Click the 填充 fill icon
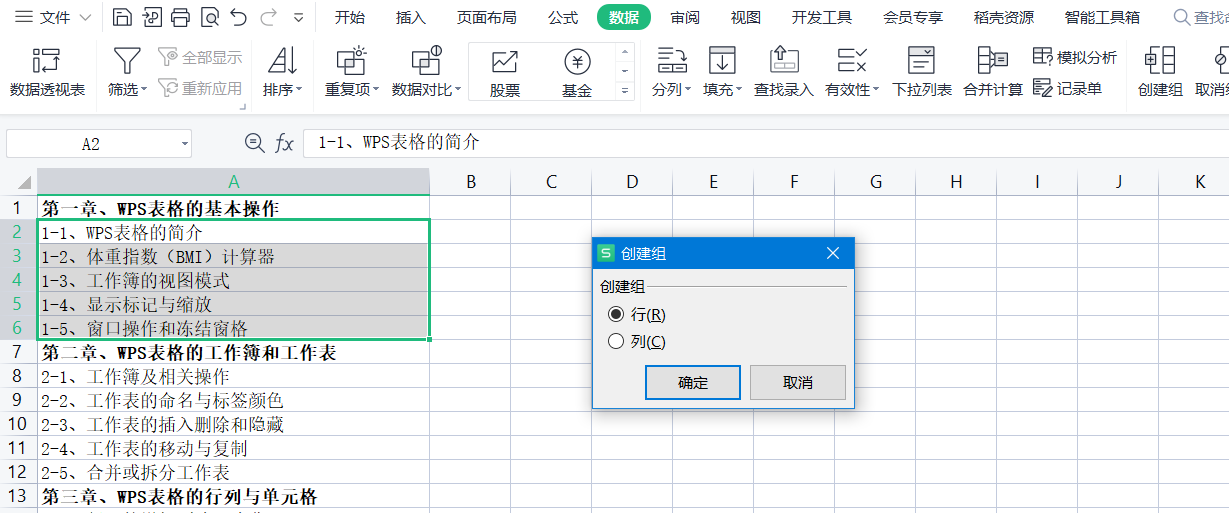This screenshot has width=1229, height=513. [x=722, y=62]
